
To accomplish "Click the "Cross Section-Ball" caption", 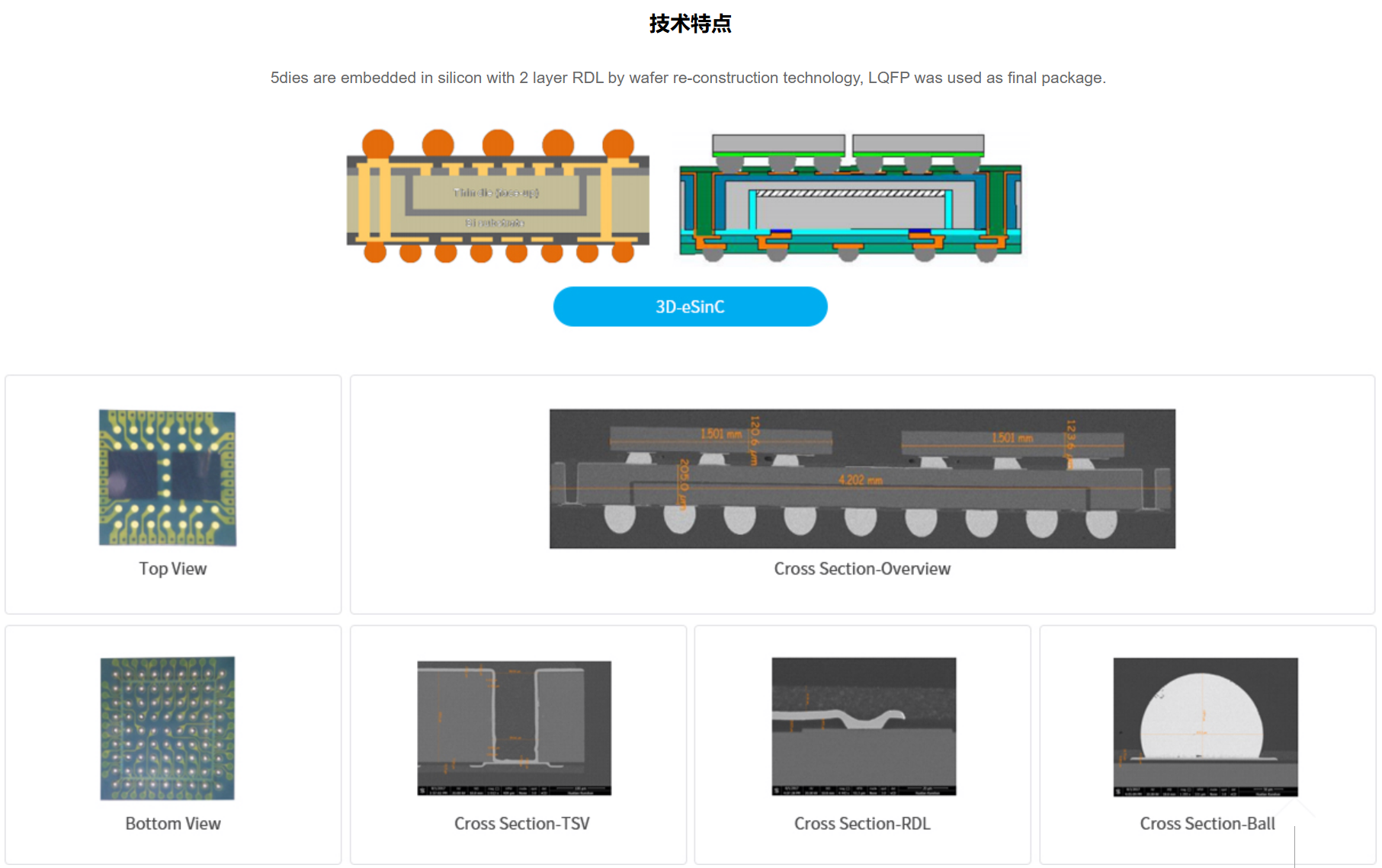I will [1207, 823].
